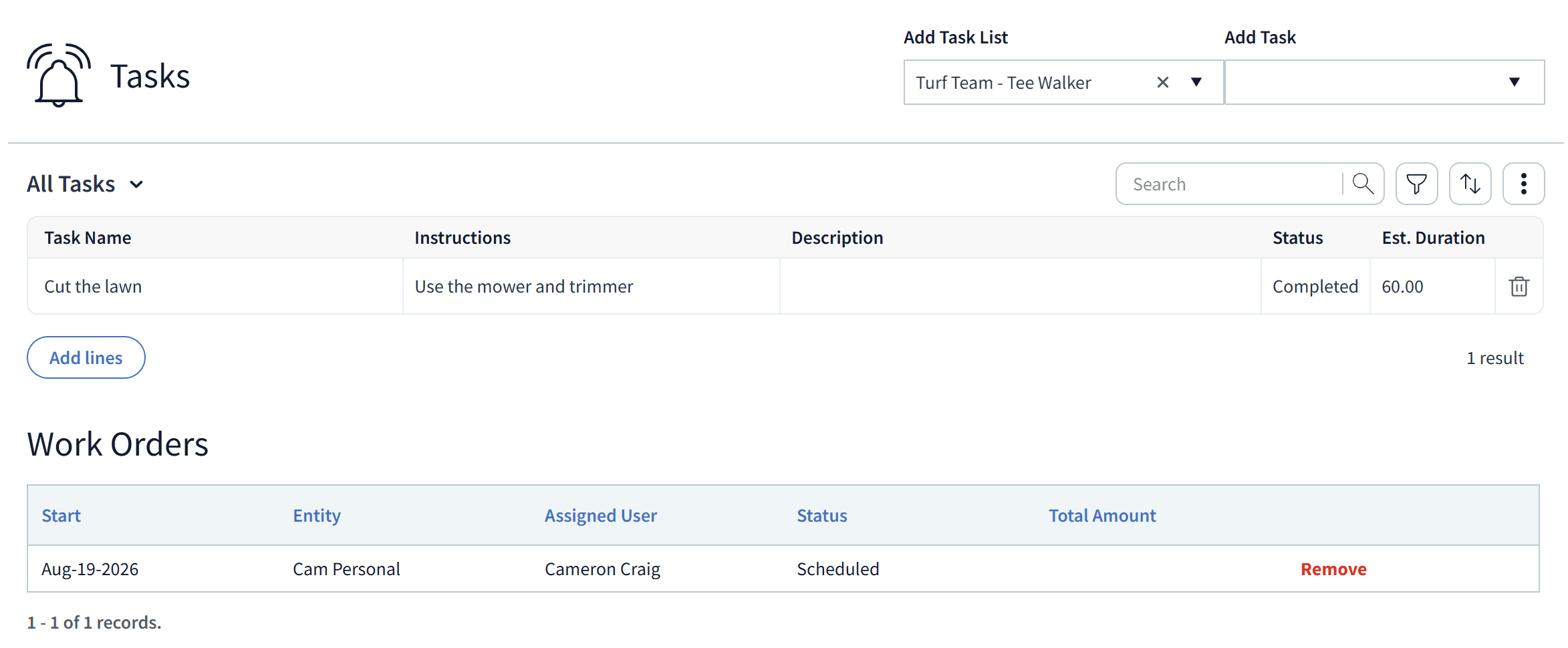Sort work orders by Start column
Viewport: 1568px width, 648px height.
(61, 516)
